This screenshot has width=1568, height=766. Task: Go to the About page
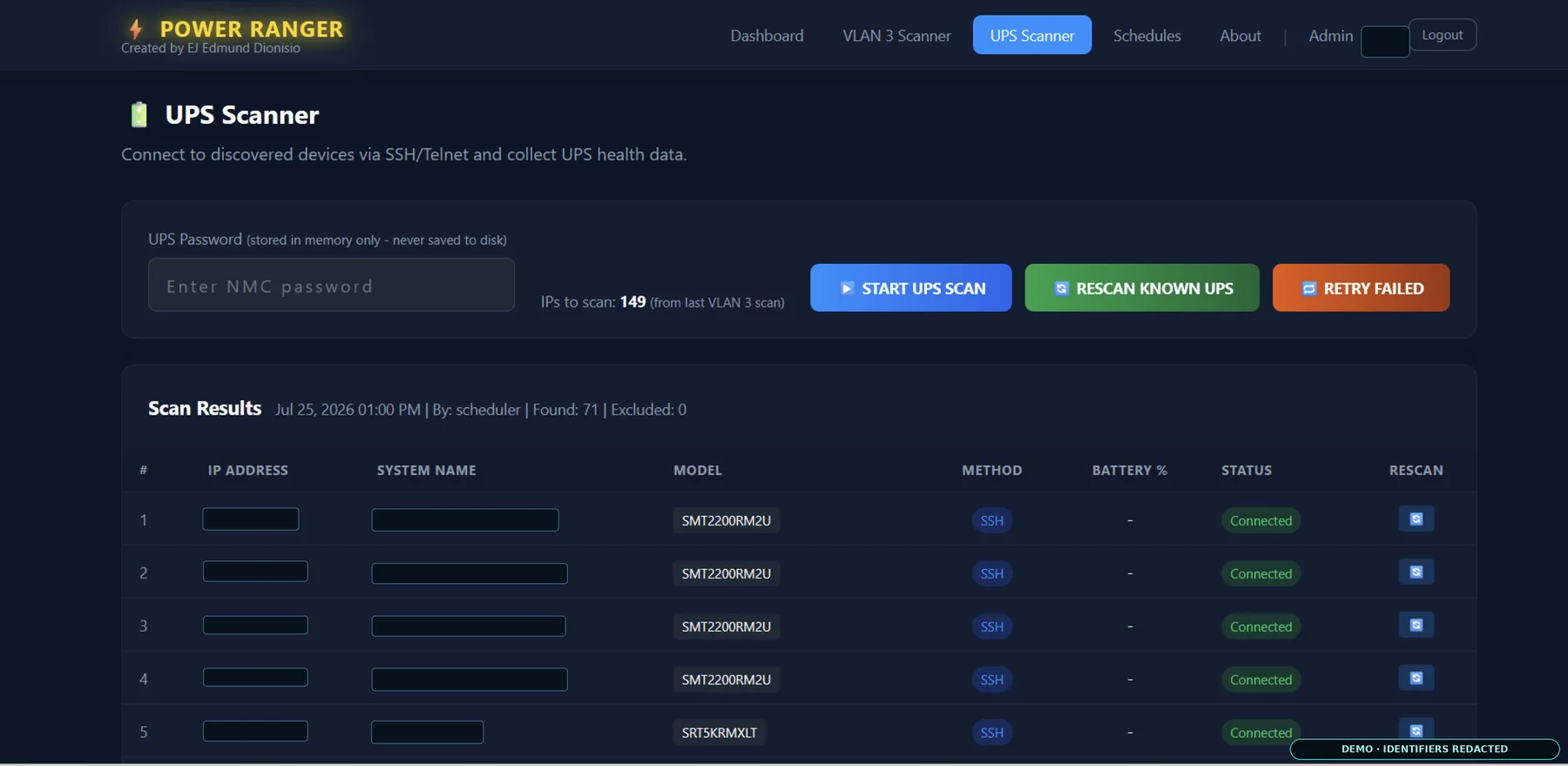(1240, 36)
